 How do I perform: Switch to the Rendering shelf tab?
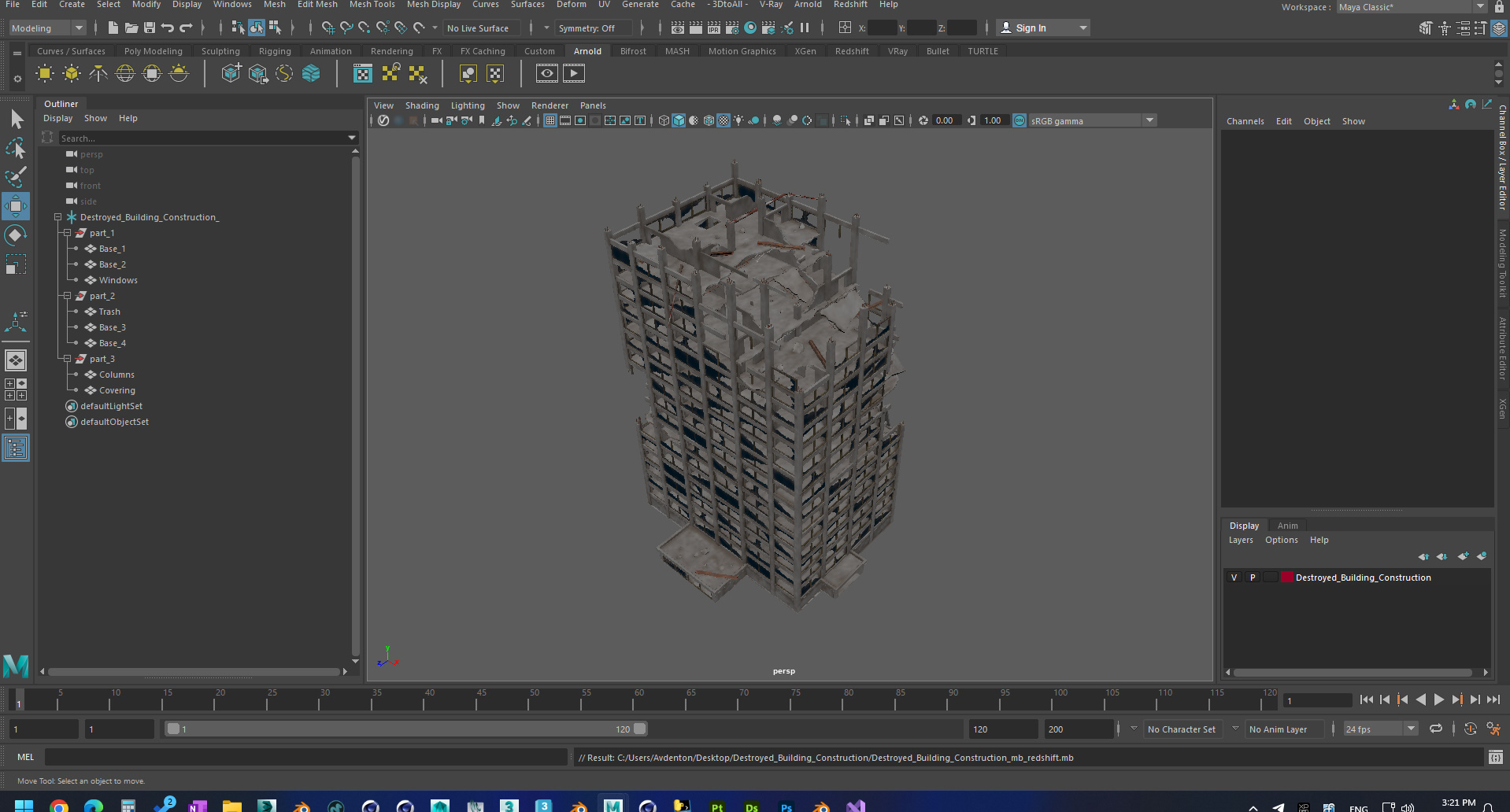click(x=391, y=51)
